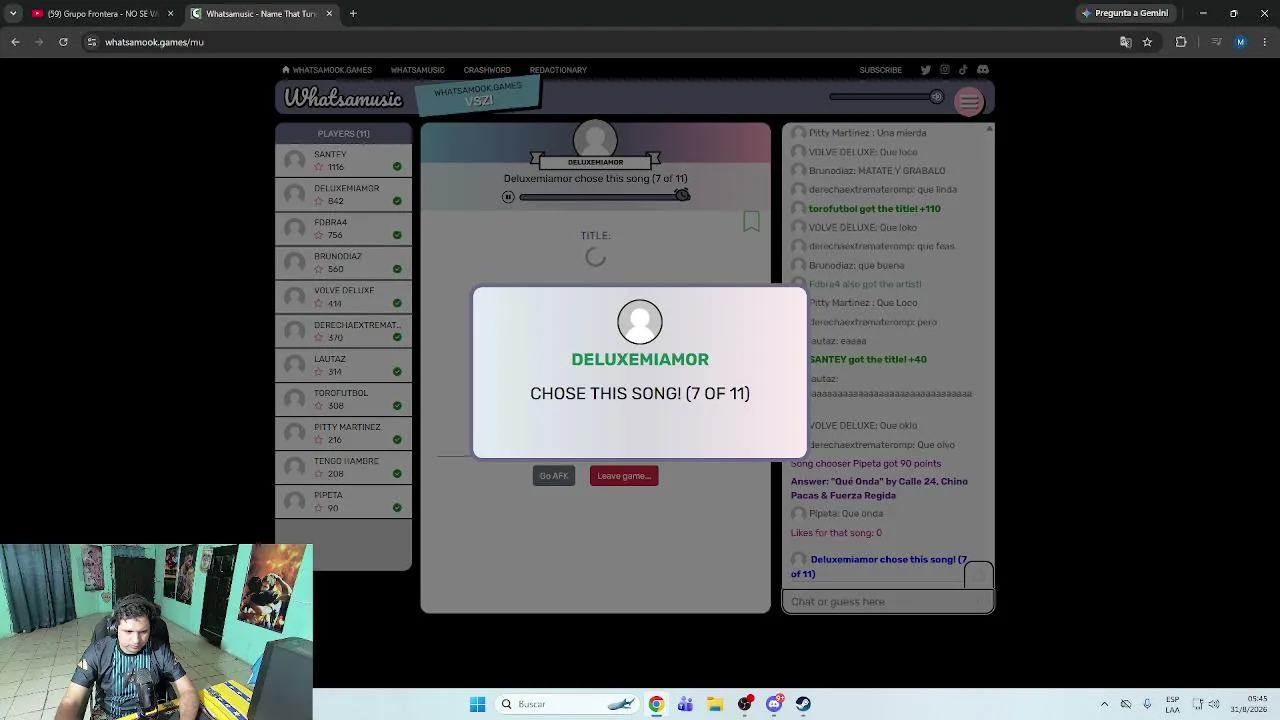Open the Chrome three-dot menu
1280x720 pixels.
(1265, 42)
